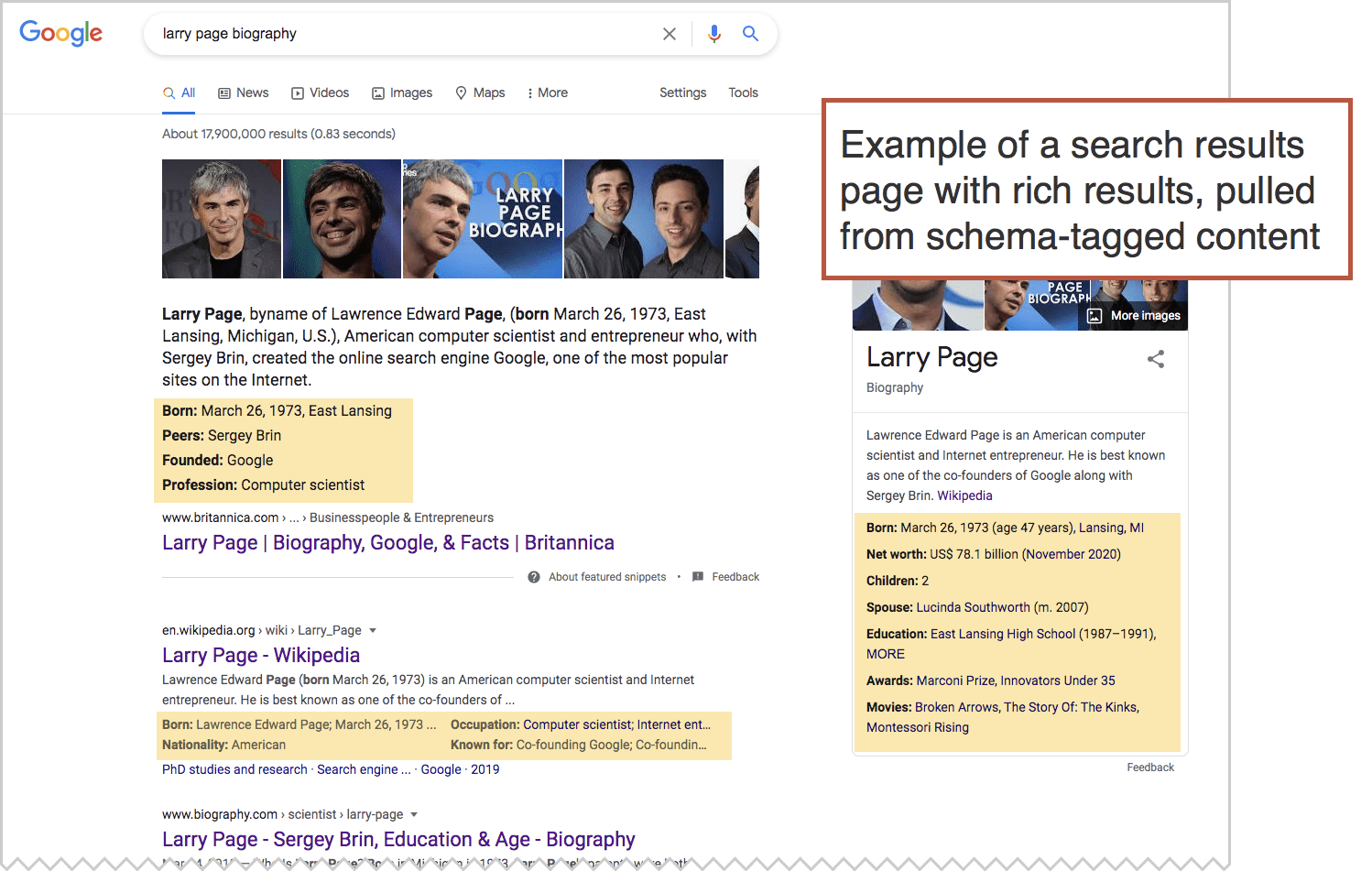Click the 'Born: March 26, 1973, East Lansing' text
The image size is (1372, 871).
pos(277,410)
